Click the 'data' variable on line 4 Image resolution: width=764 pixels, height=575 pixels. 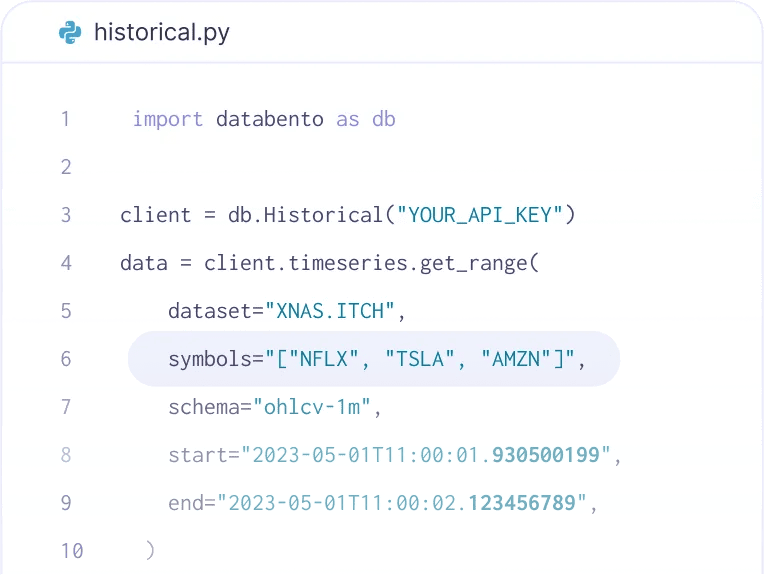tap(144, 263)
